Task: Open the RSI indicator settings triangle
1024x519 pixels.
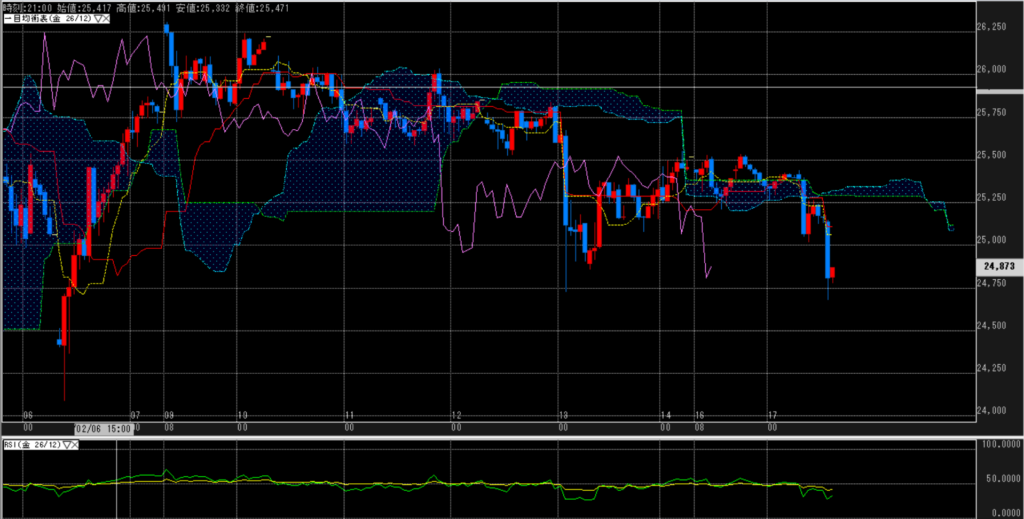Action: pyautogui.click(x=66, y=445)
